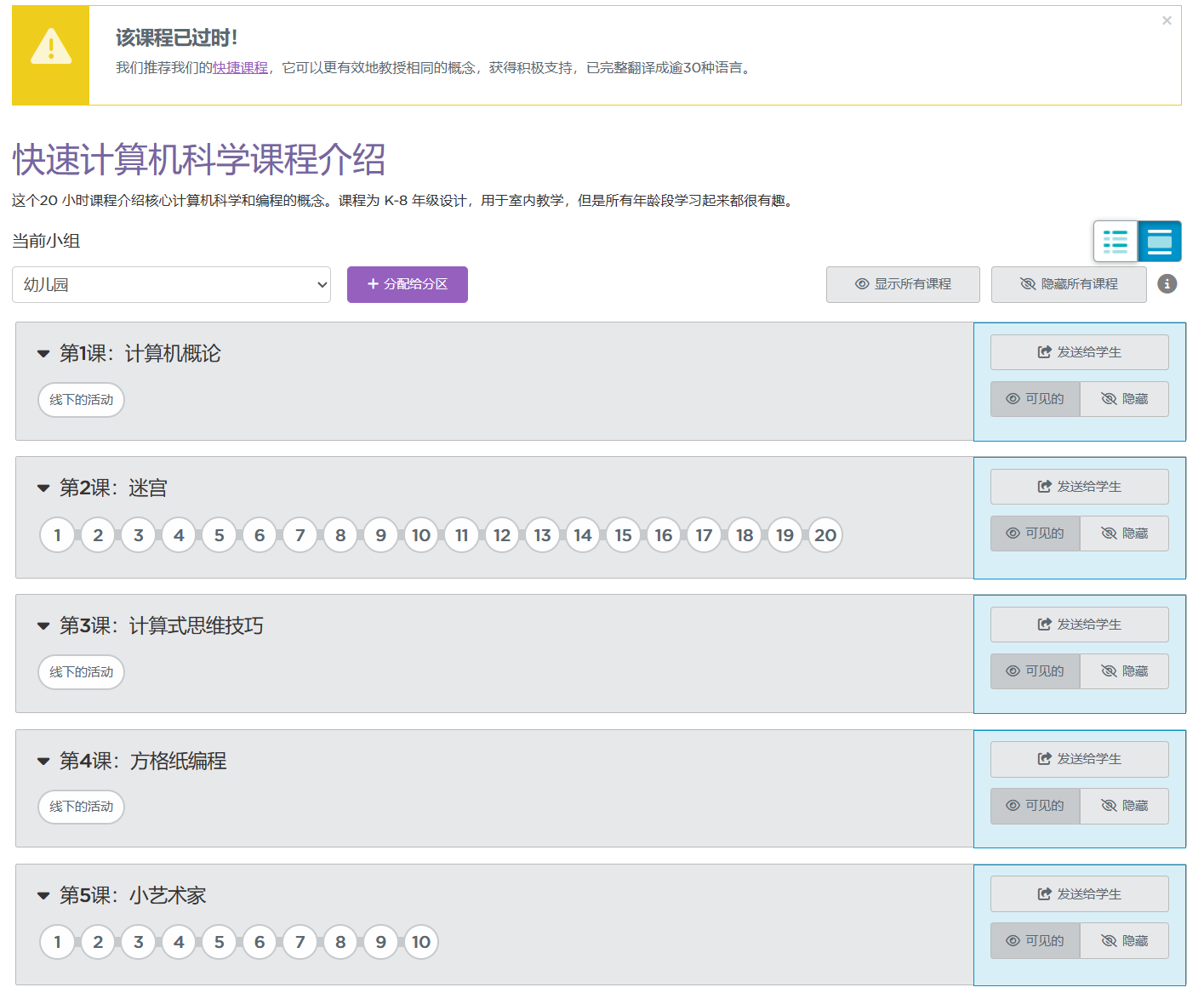The image size is (1204, 993).
Task: Set lesson 3 to 可见的 visible
Action: tap(1036, 671)
